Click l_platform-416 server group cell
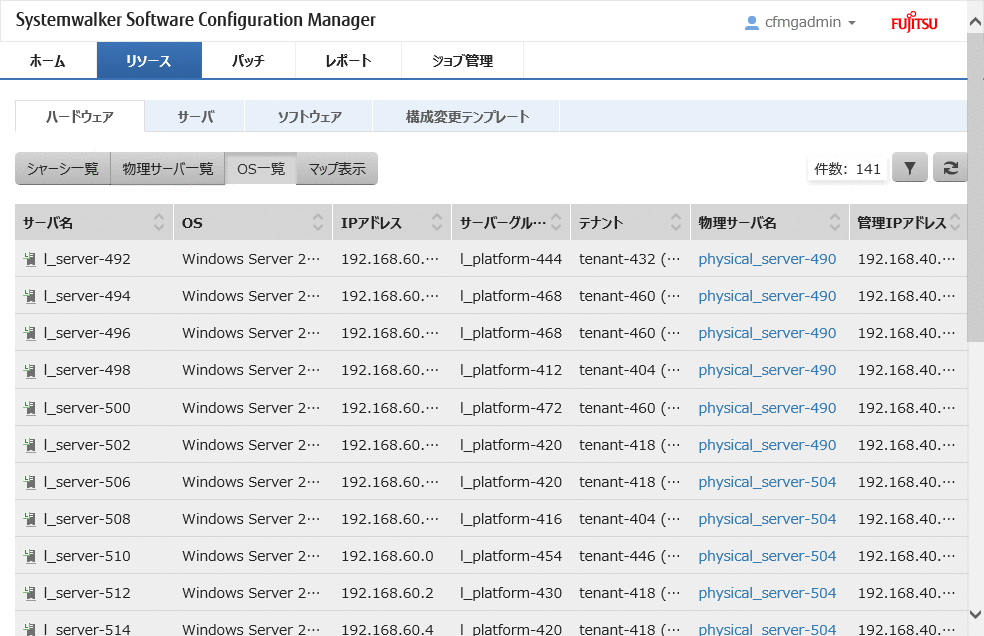This screenshot has width=984, height=636. [x=511, y=519]
